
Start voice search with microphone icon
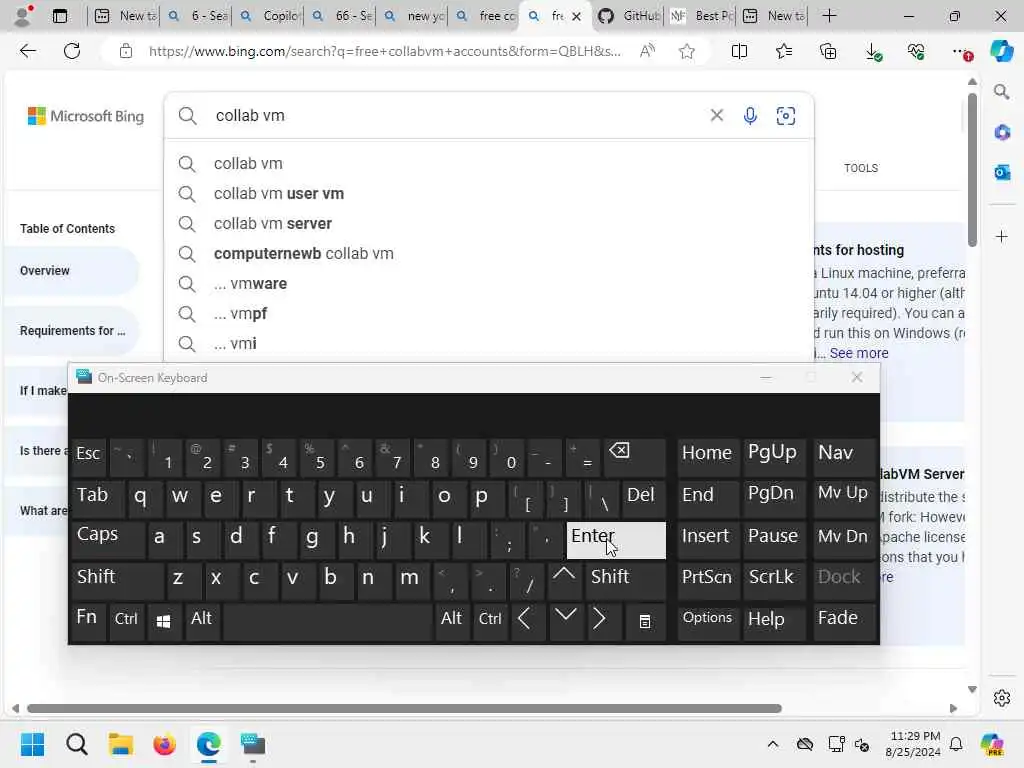point(750,116)
